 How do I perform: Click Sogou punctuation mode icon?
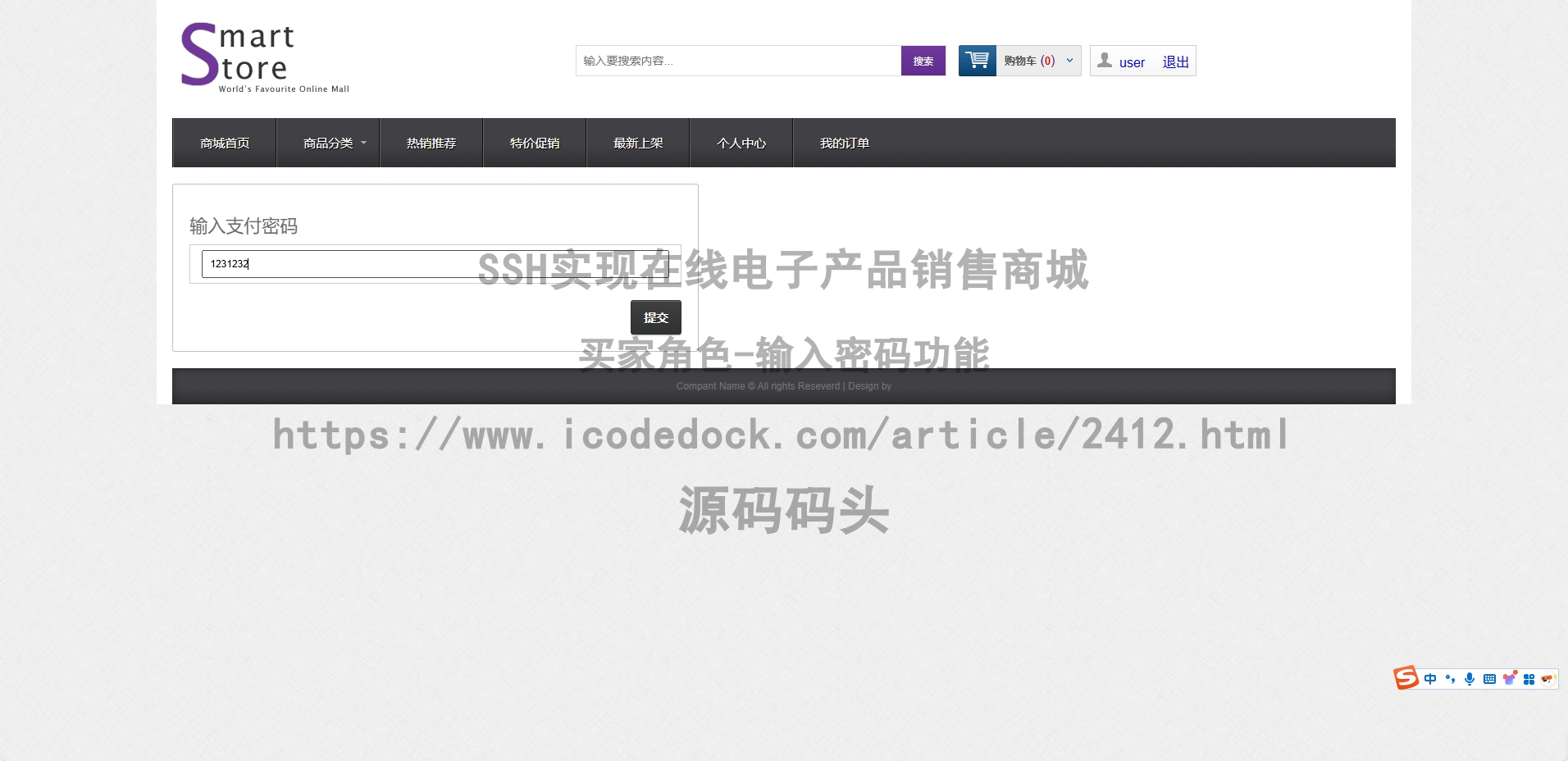(1450, 679)
